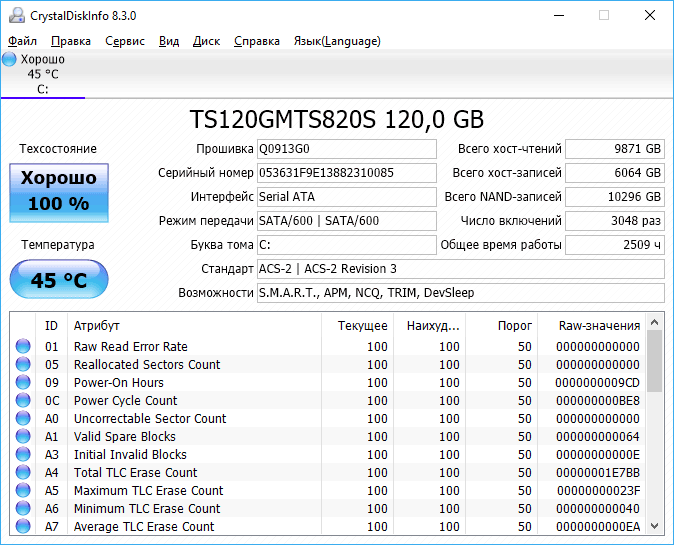Select the Uncorrectable Sector Count attribute name
Viewport: 674px width, 545px height.
pos(150,419)
